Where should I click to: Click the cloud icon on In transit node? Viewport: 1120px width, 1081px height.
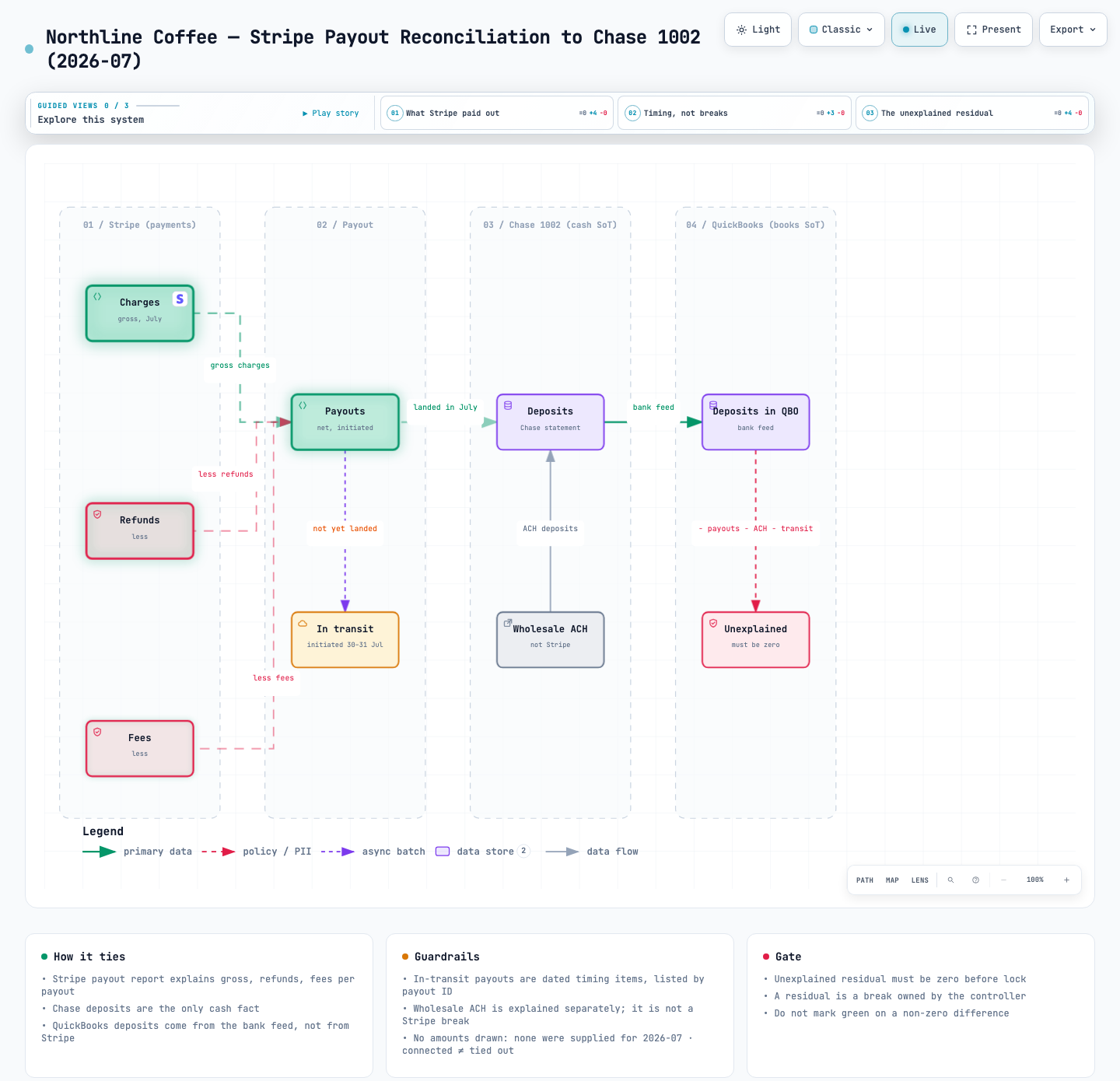tap(303, 623)
